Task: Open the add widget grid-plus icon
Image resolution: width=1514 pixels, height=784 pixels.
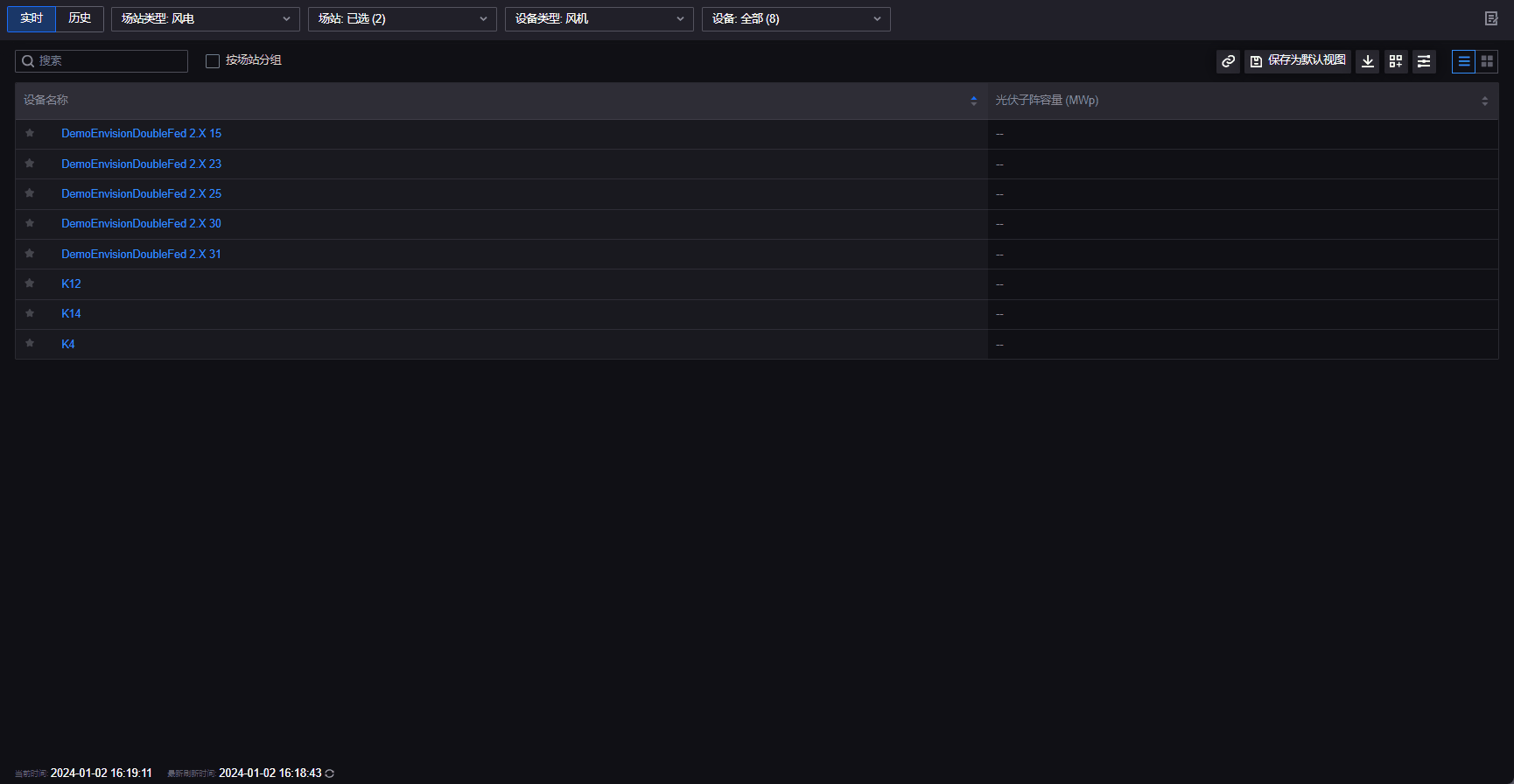Action: (x=1396, y=61)
